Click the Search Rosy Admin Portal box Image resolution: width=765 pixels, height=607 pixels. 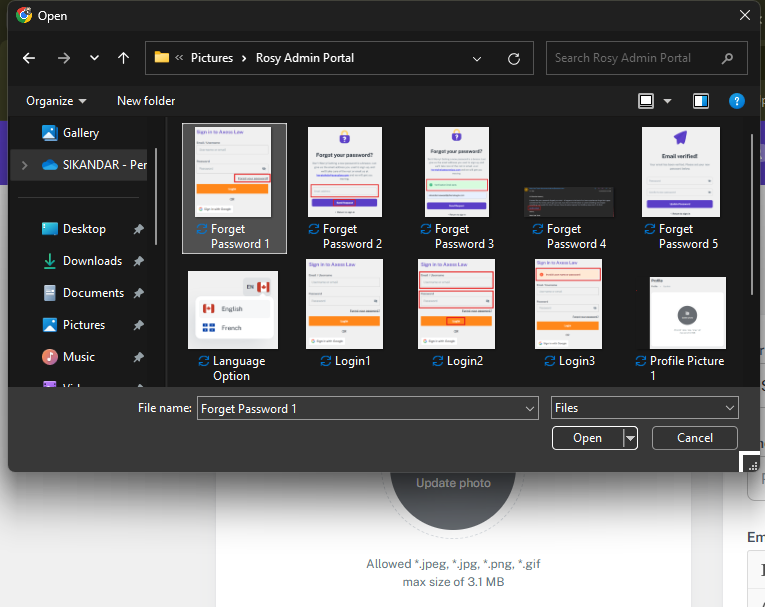pos(636,58)
